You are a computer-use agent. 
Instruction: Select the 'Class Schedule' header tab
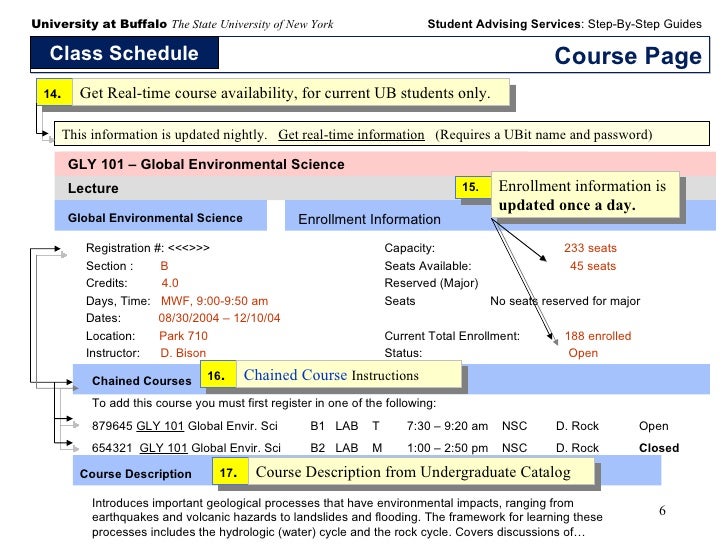tap(124, 53)
